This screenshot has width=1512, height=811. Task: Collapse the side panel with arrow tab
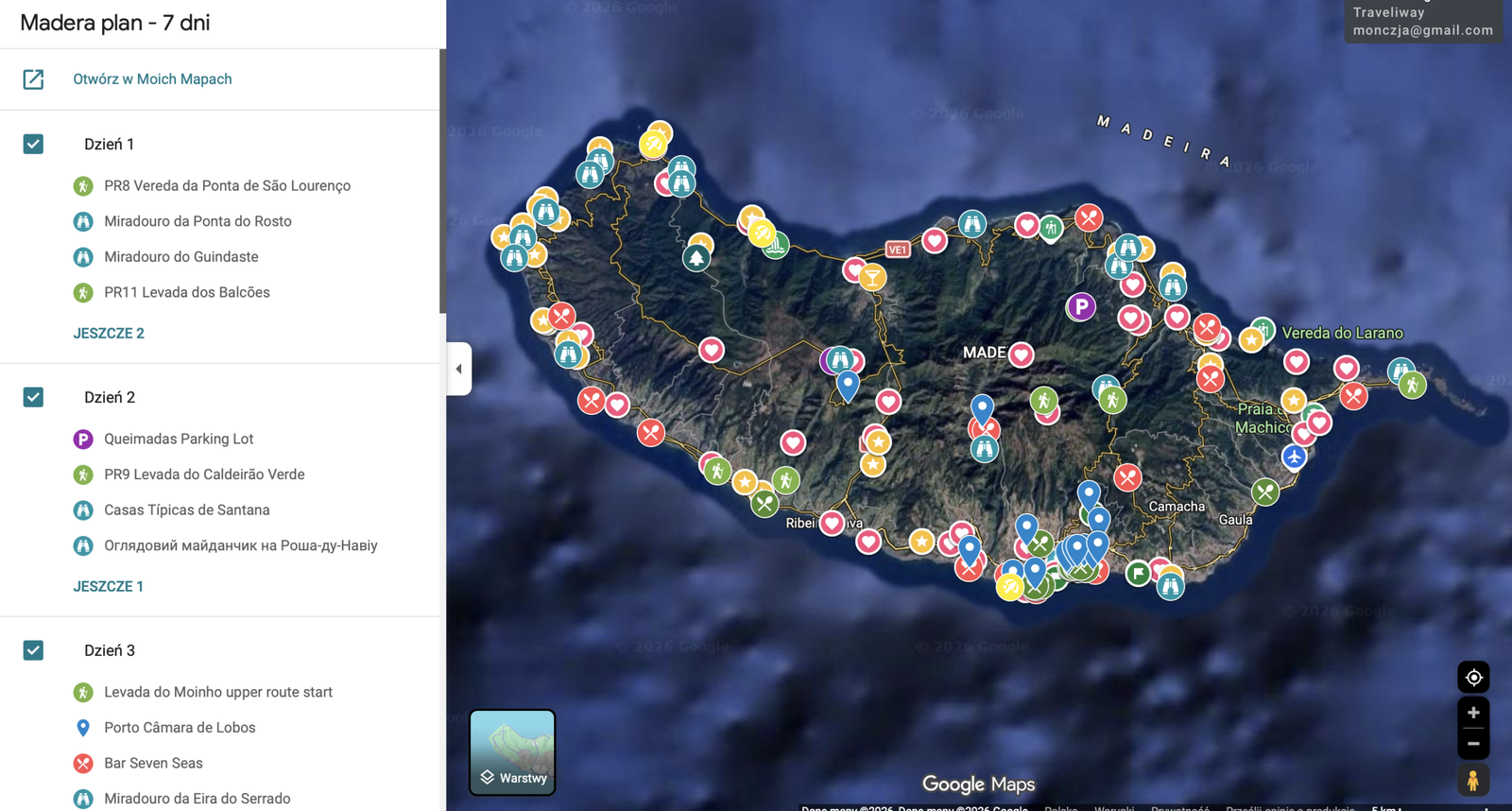459,369
